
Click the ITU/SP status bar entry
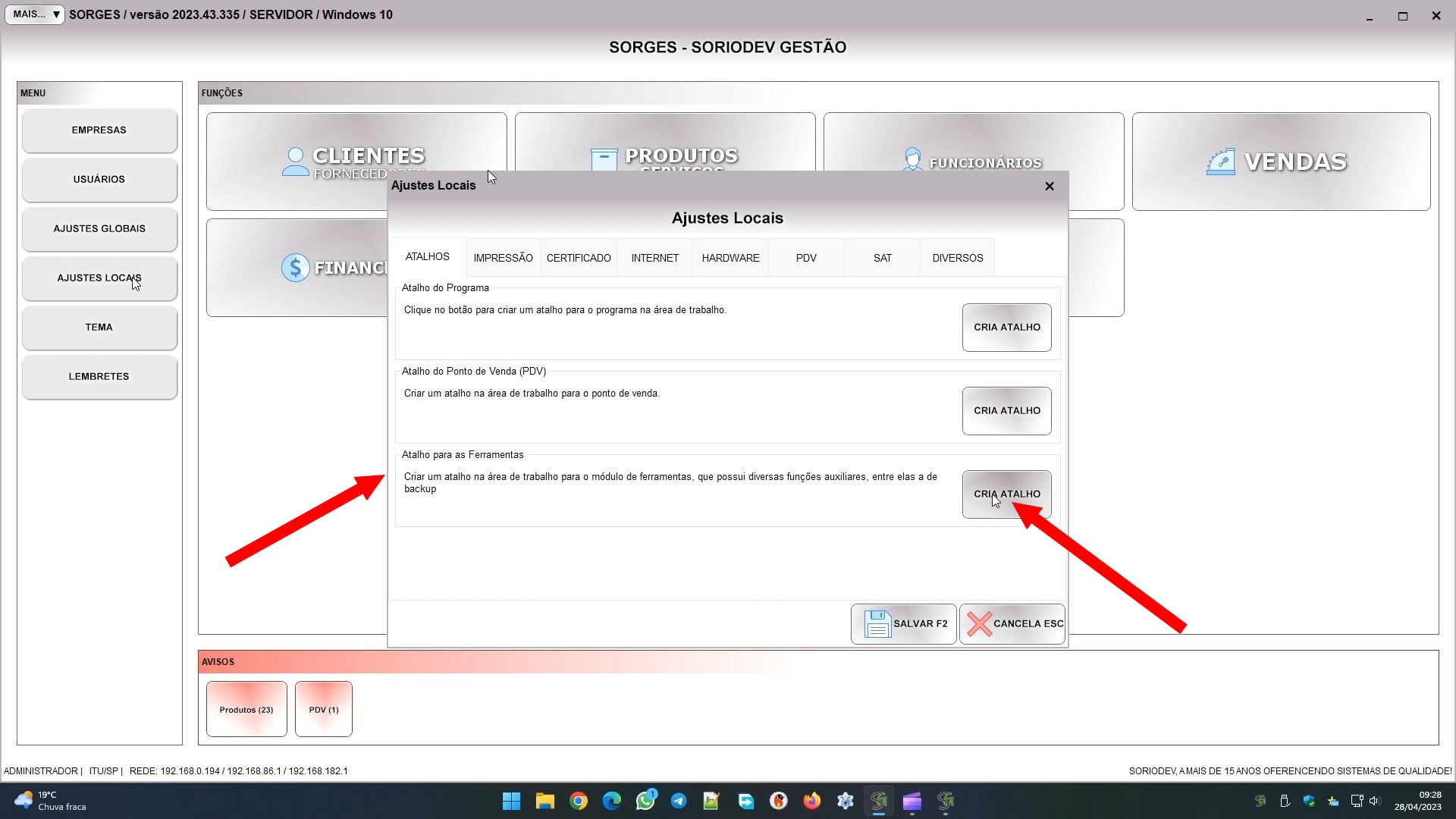coord(104,771)
